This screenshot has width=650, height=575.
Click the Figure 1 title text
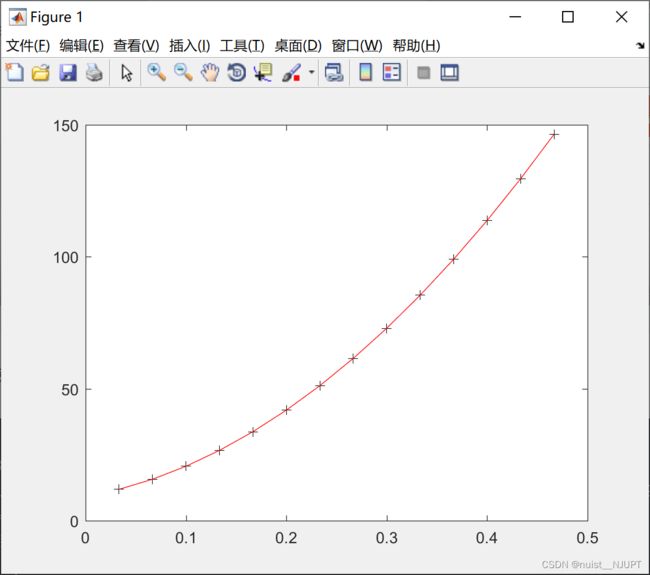coord(56,17)
